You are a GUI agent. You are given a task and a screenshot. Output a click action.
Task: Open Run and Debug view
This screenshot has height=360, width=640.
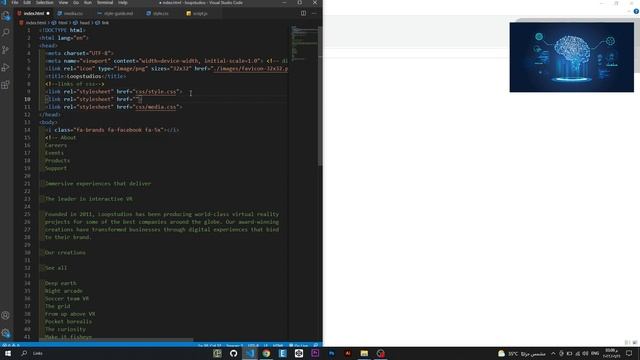tap(6, 67)
